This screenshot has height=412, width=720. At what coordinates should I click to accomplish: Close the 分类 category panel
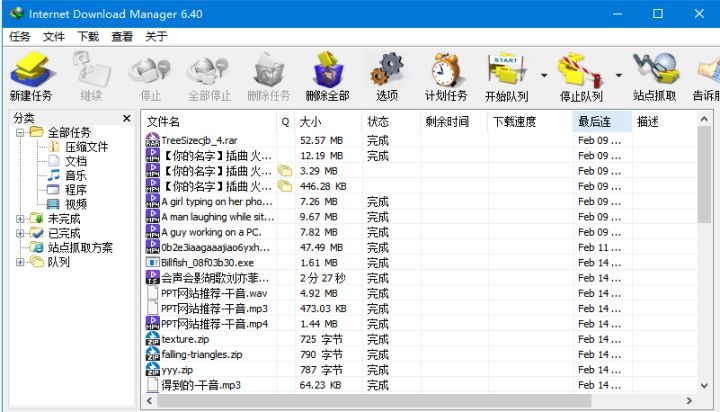127,119
